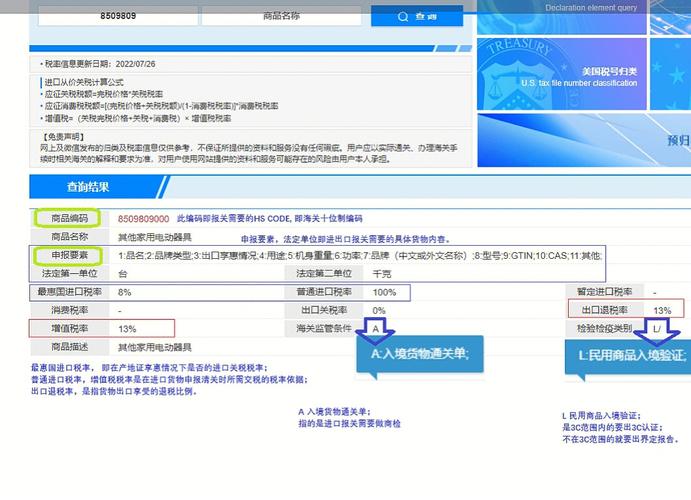Click the HS code input field showing 8509809
Image resolution: width=691 pixels, height=500 pixels.
point(118,16)
